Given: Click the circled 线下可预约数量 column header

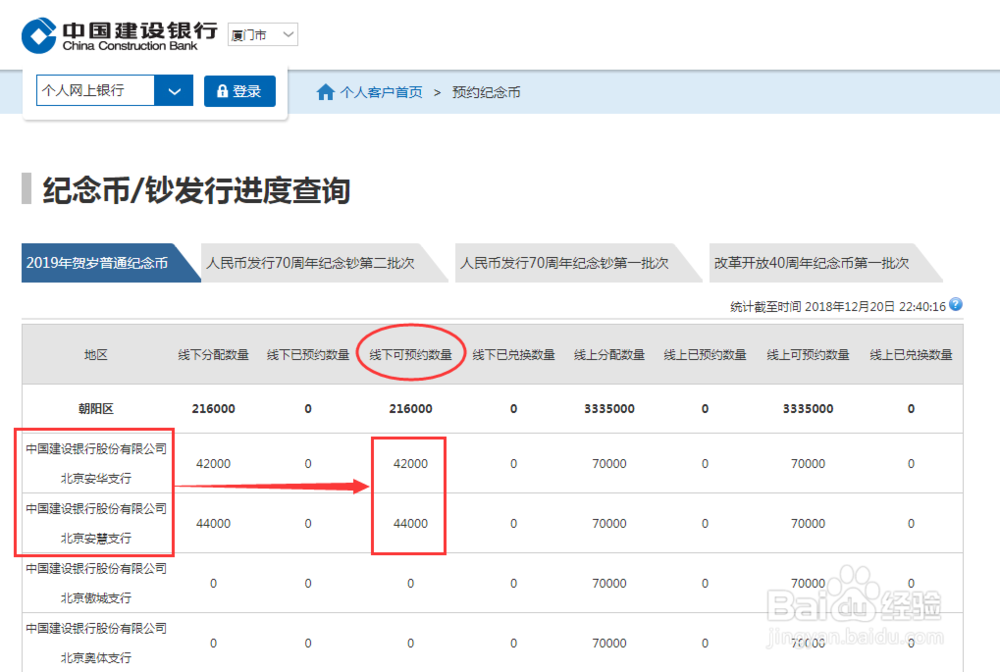Looking at the screenshot, I should click(409, 353).
